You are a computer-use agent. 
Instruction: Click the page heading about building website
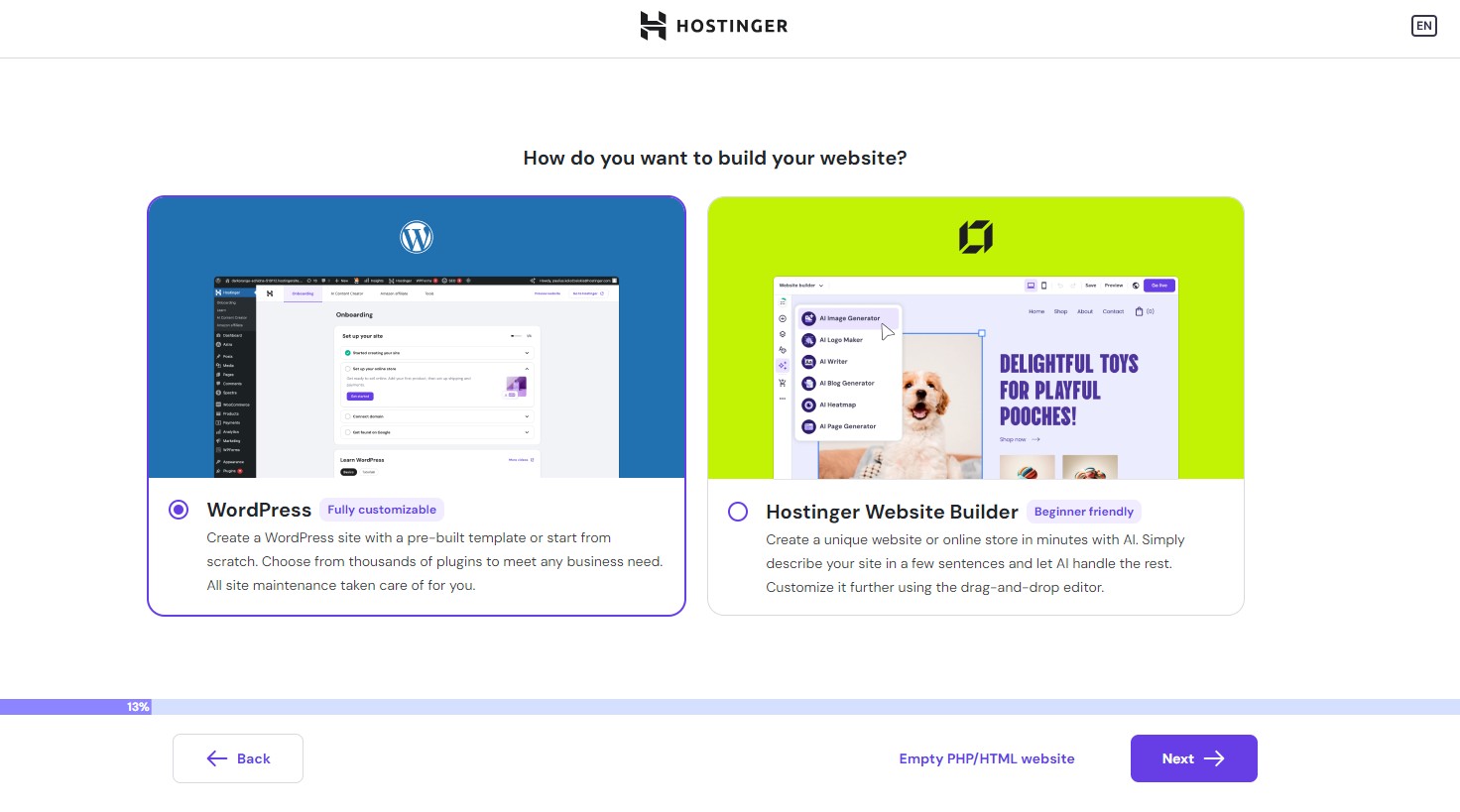[x=715, y=158]
